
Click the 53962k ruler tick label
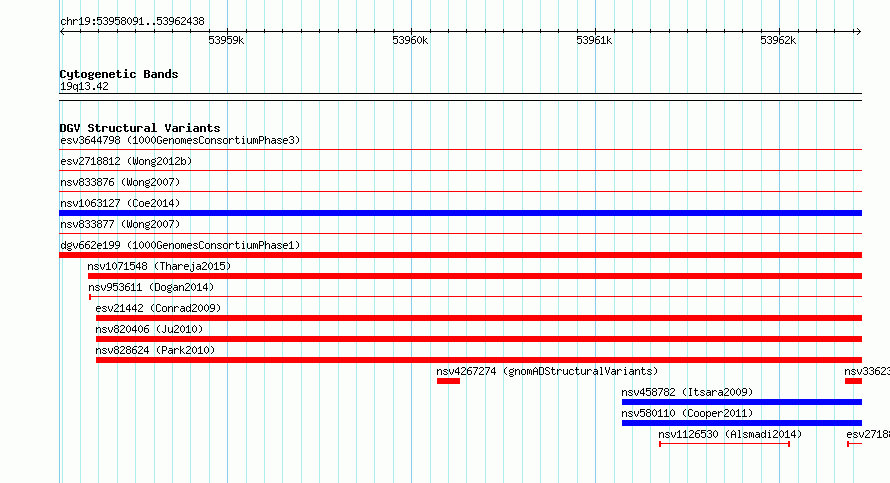pyautogui.click(x=778, y=40)
